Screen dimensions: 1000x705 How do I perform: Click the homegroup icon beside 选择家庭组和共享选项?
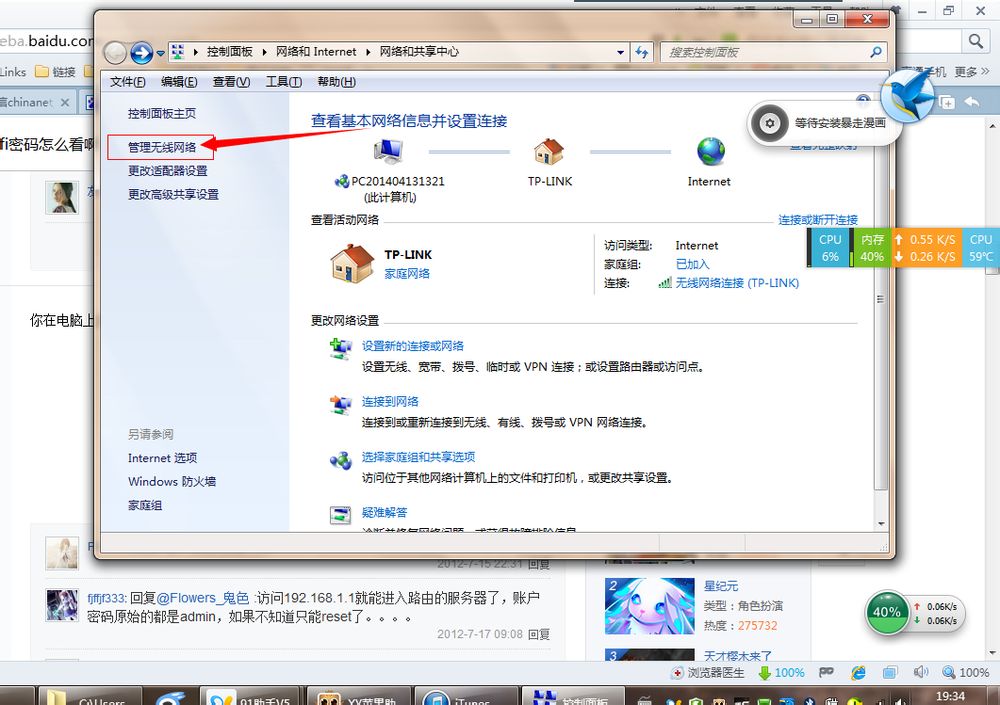click(x=341, y=460)
